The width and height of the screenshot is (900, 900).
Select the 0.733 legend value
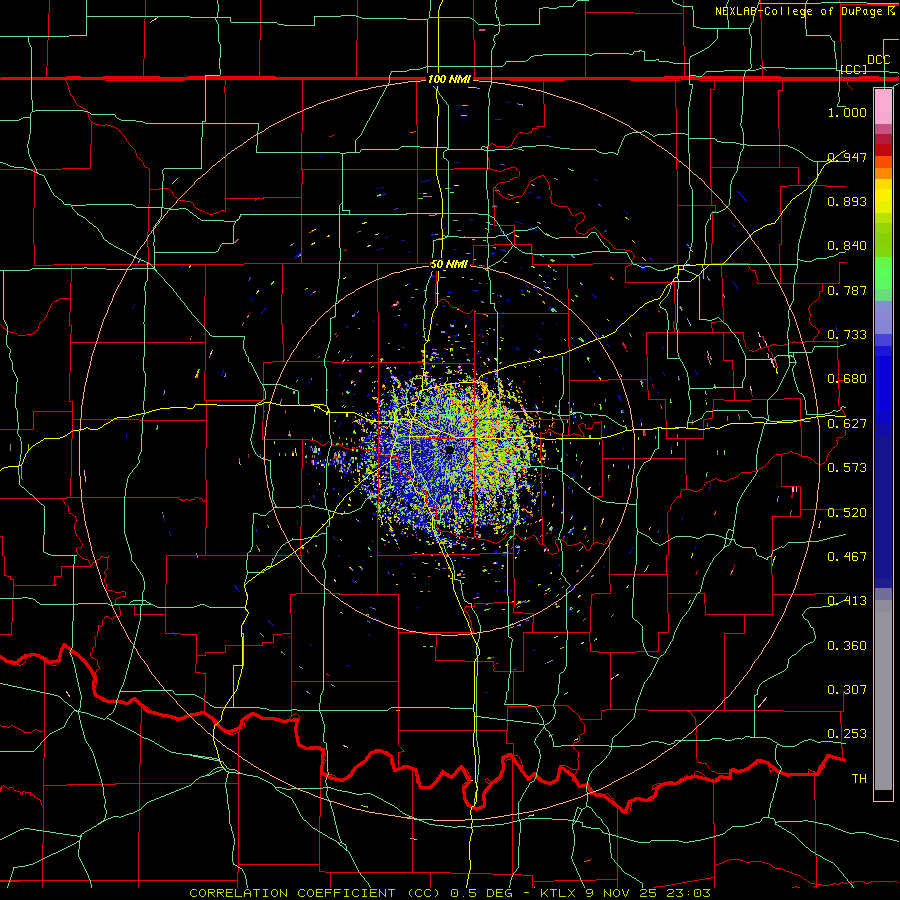tap(847, 335)
